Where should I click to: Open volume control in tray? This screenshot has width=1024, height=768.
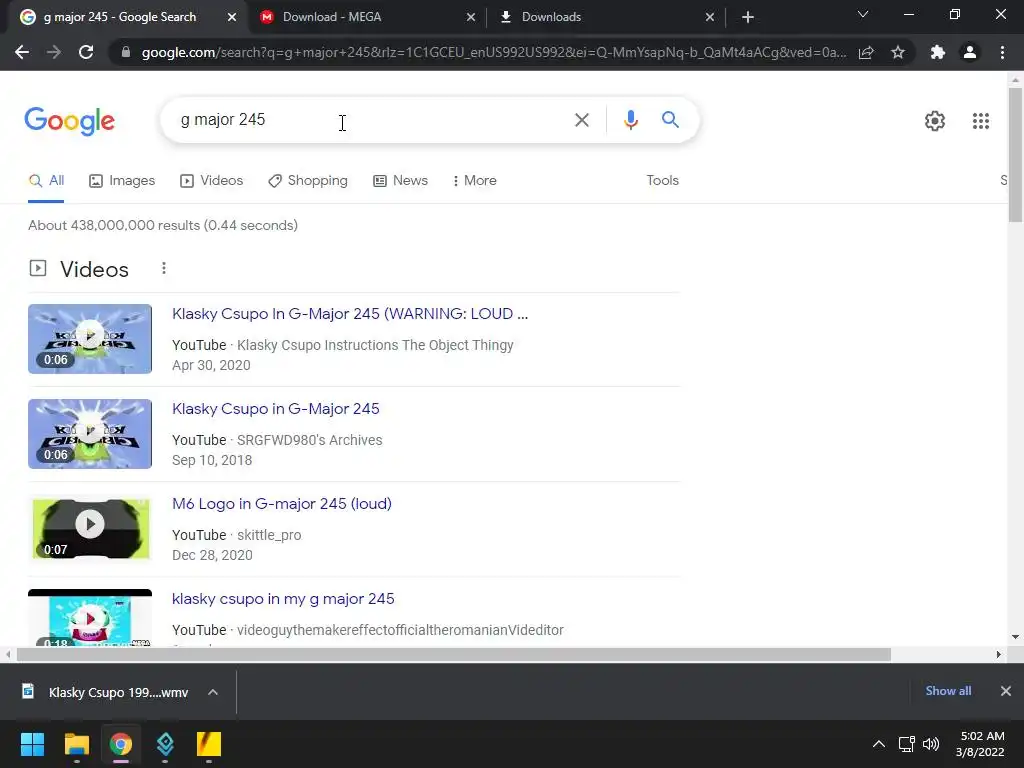pyautogui.click(x=931, y=744)
